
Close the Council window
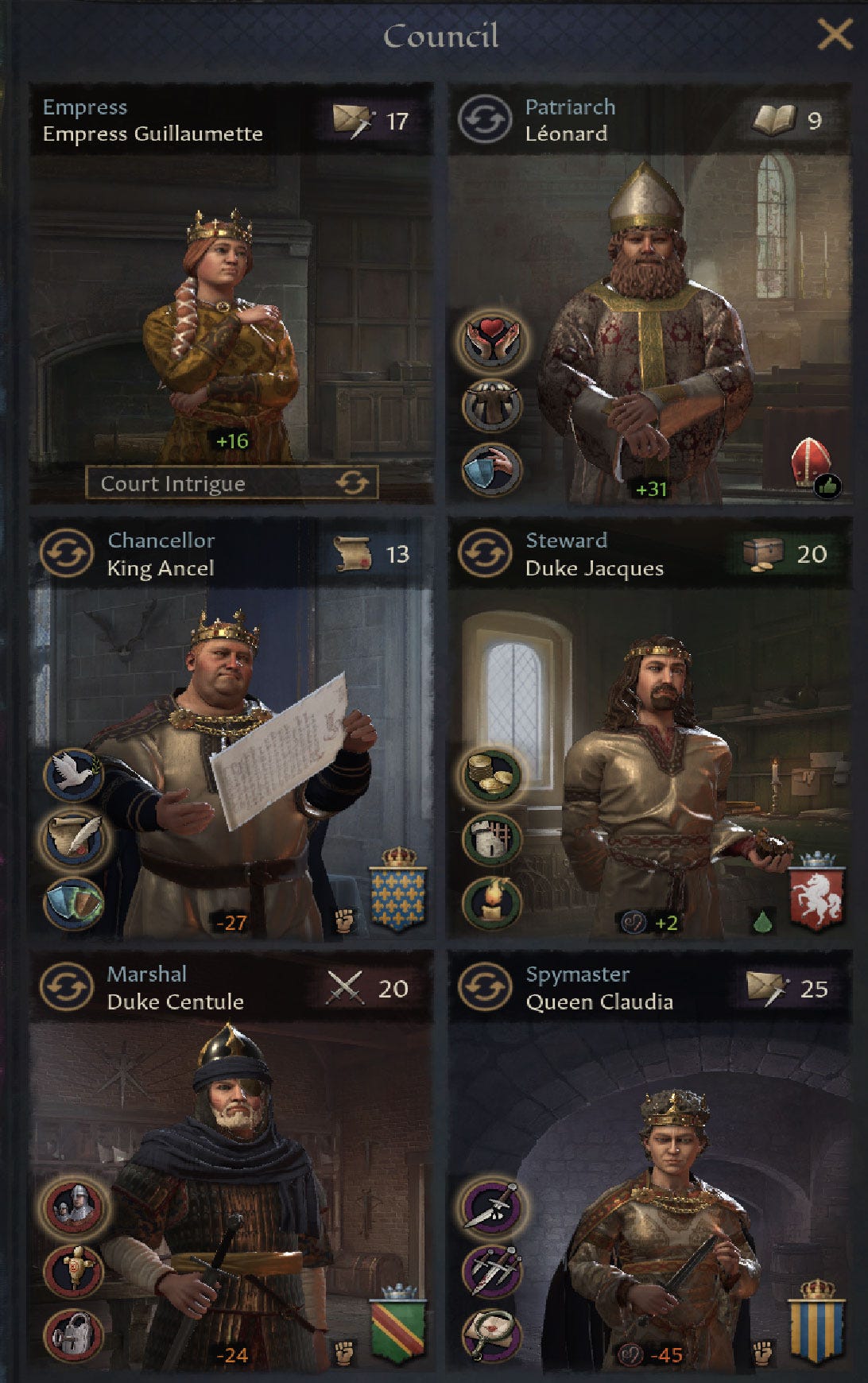(835, 35)
